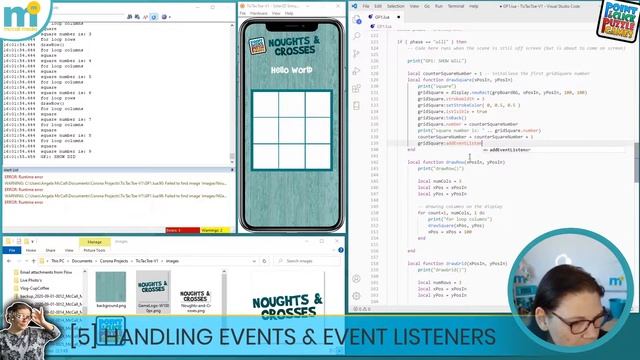Open View menu in VS Code
This screenshot has height=360, width=640.
[414, 6]
